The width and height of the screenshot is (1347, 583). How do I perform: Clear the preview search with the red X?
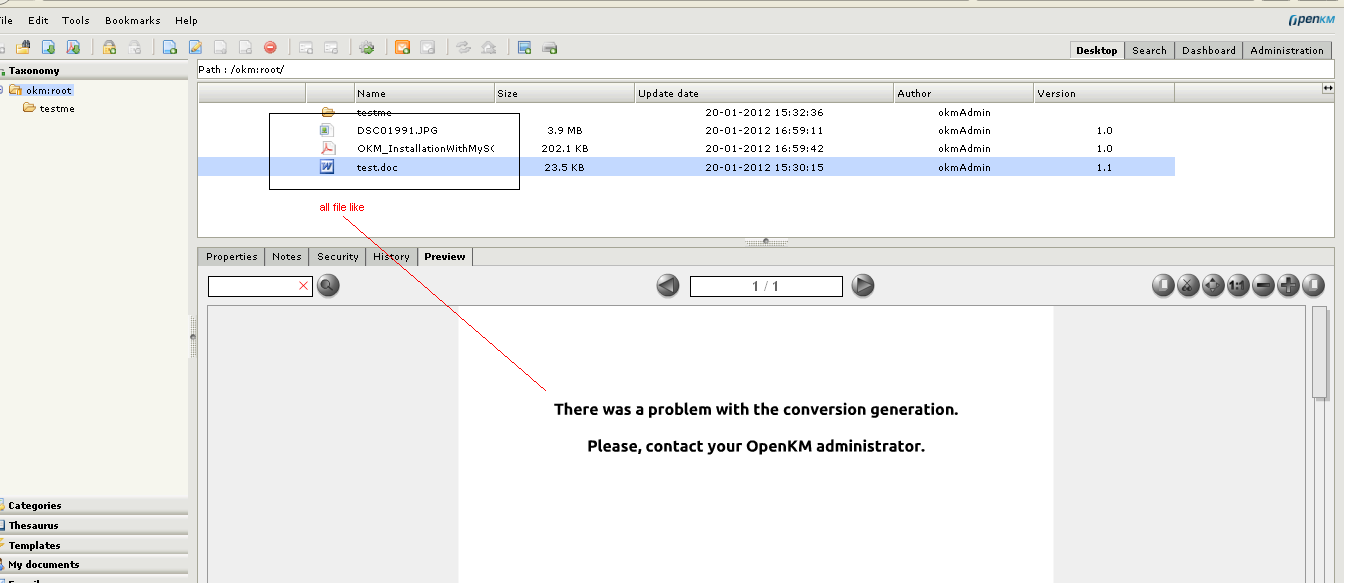click(305, 285)
